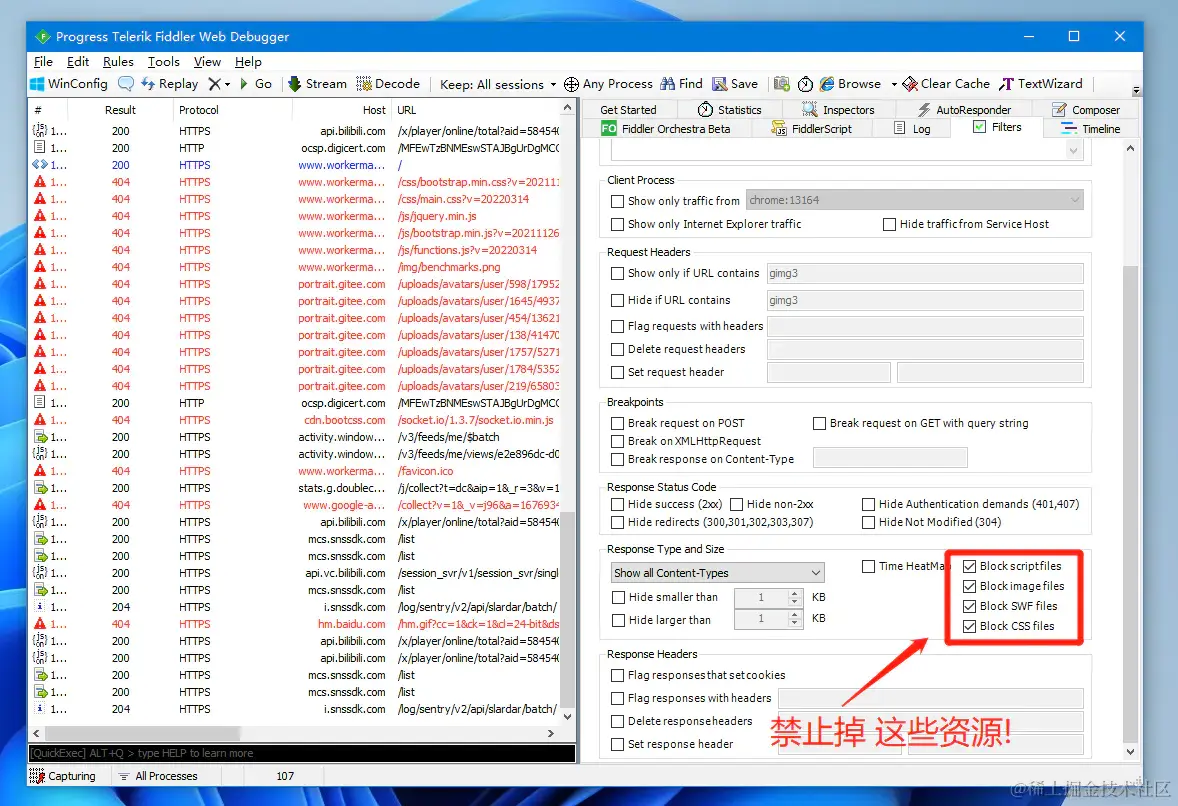Viewport: 1178px width, 806px height.
Task: Check Break request on POST
Action: 618,424
